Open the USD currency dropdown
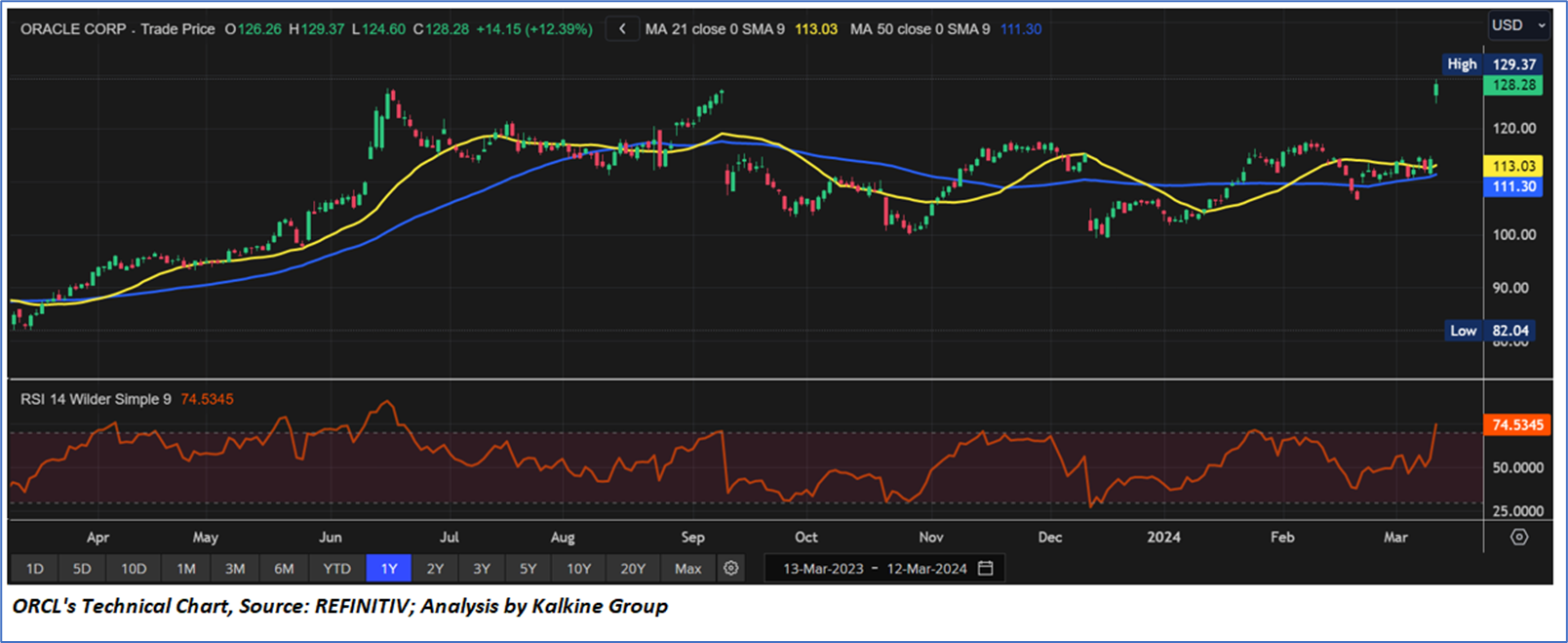Viewport: 1568px width, 643px height. pyautogui.click(x=1517, y=25)
